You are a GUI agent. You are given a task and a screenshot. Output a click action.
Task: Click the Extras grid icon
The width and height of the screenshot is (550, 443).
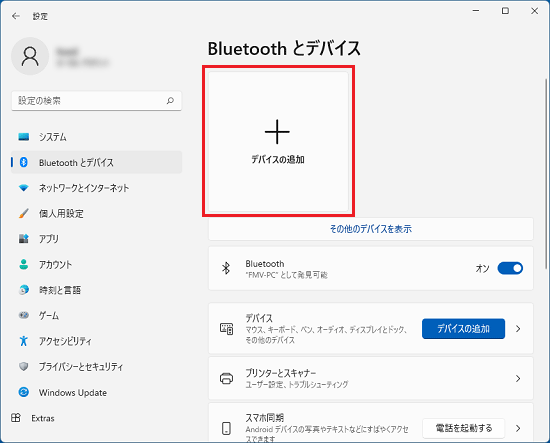coord(16,418)
